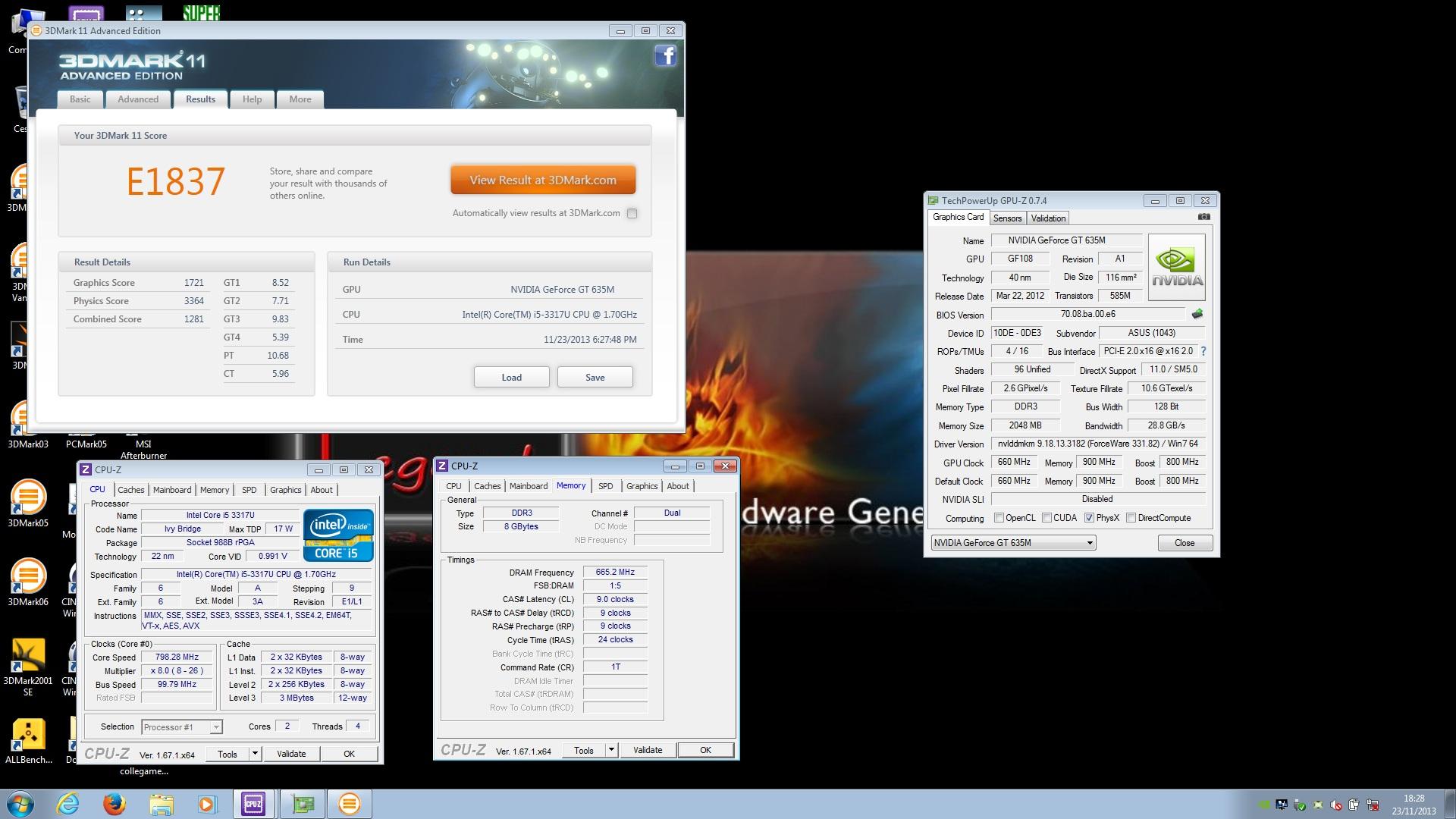The width and height of the screenshot is (1456, 819).
Task: Toggle PhysX checkbox in GPU-Z
Action: point(1089,518)
